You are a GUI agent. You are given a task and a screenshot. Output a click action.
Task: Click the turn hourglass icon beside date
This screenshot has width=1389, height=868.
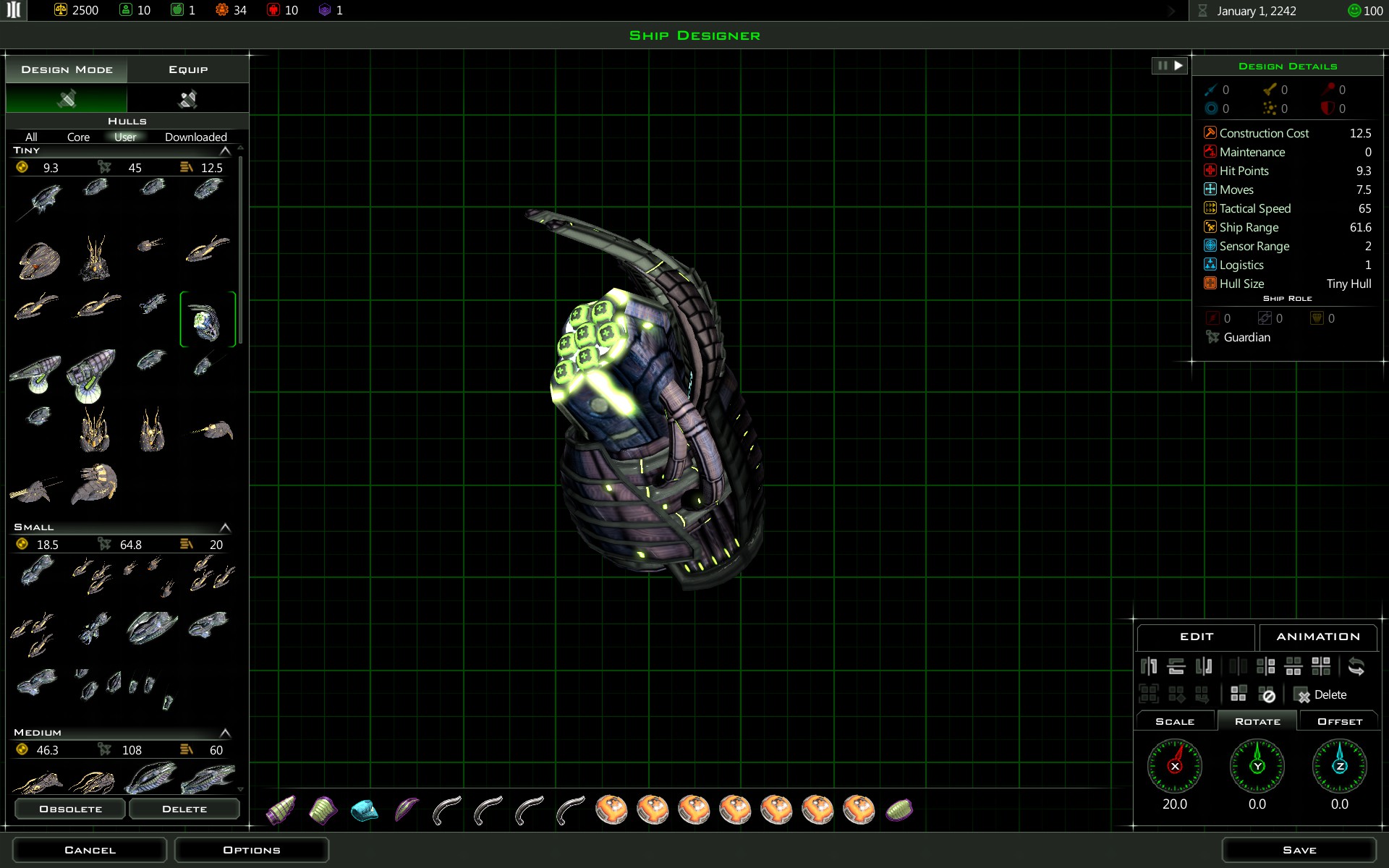[1202, 11]
